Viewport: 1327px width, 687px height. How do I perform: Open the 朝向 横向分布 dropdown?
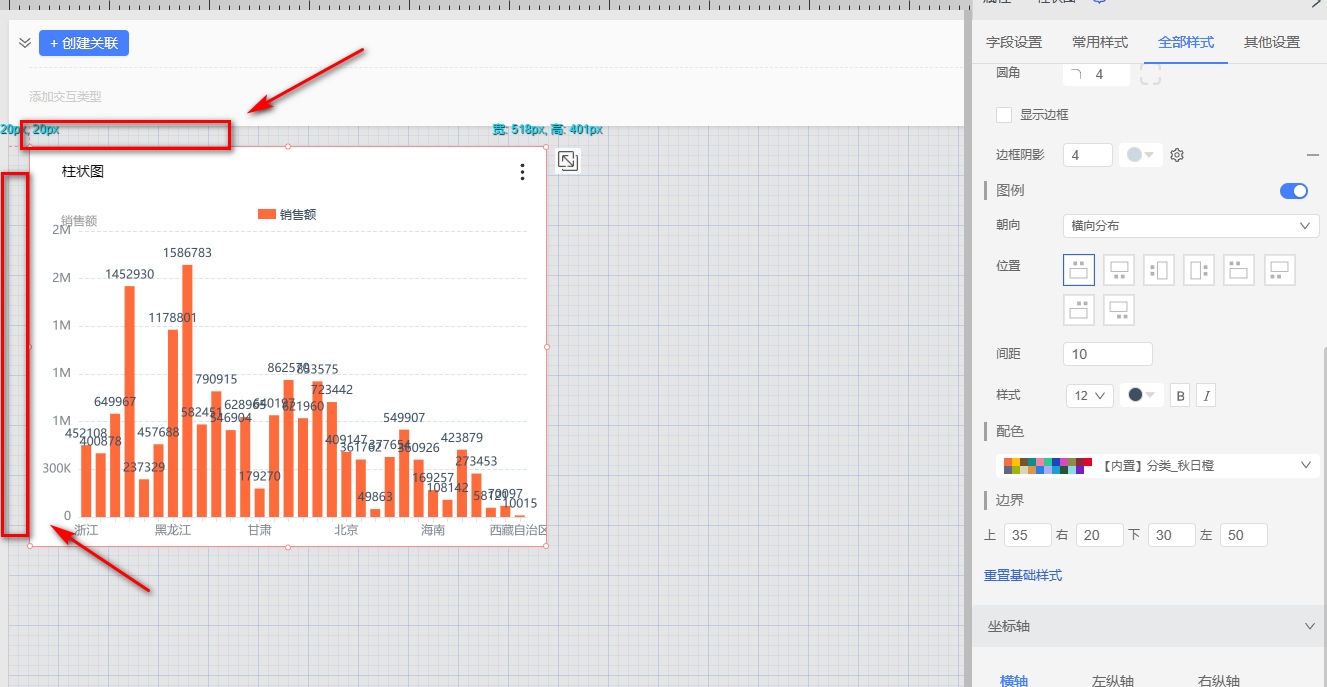(1190, 226)
